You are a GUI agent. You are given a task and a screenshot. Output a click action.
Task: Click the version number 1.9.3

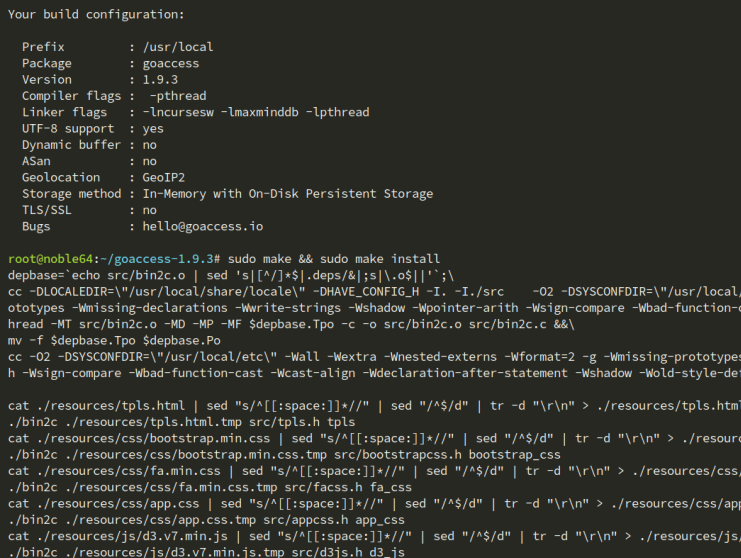162,79
